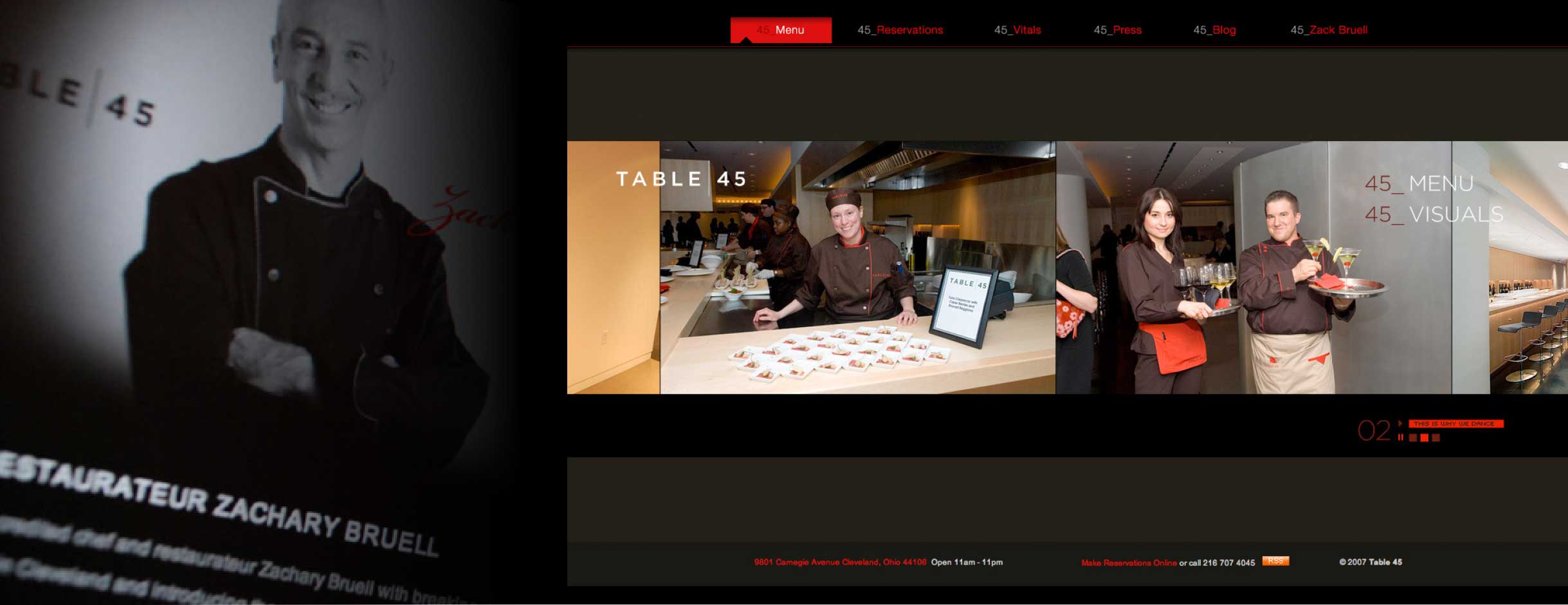Screen dimensions: 1568x605
Task: Jump to the first slide square indicator
Action: 1413,438
